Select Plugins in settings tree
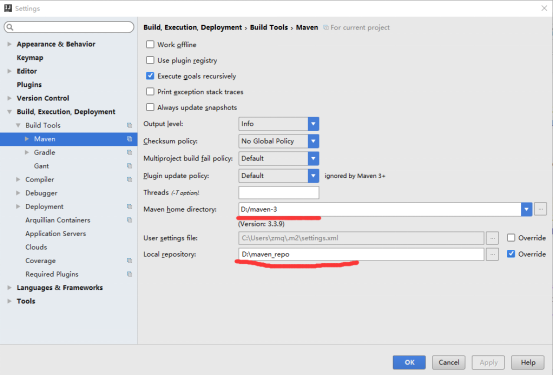Viewport: 553px width, 375px height. coord(29,85)
